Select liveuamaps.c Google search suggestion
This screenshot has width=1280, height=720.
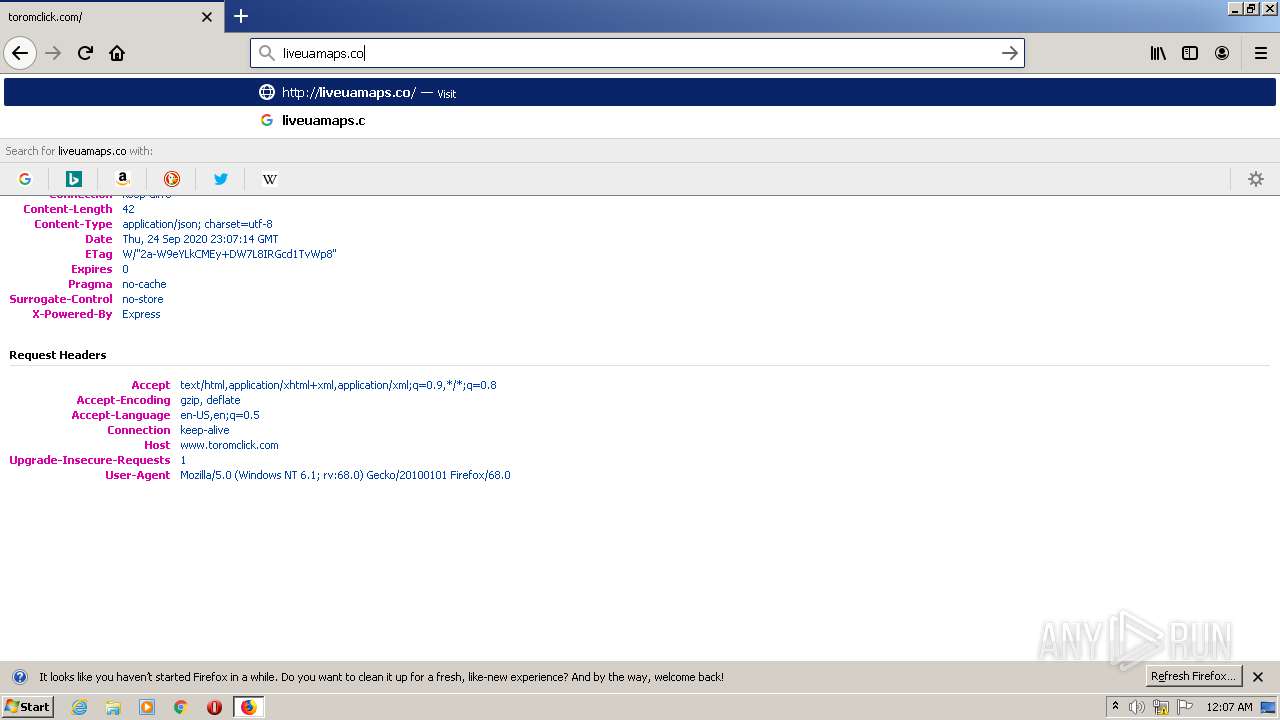click(x=640, y=120)
